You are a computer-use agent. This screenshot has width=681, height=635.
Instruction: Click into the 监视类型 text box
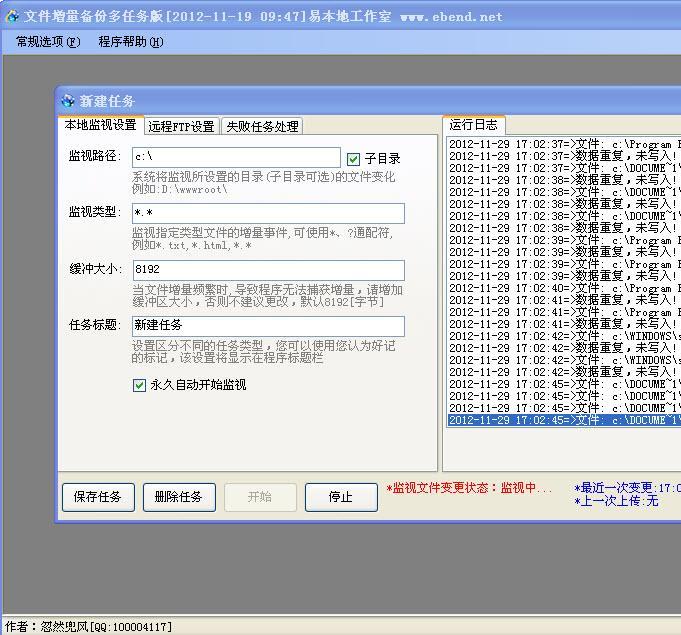[268, 214]
